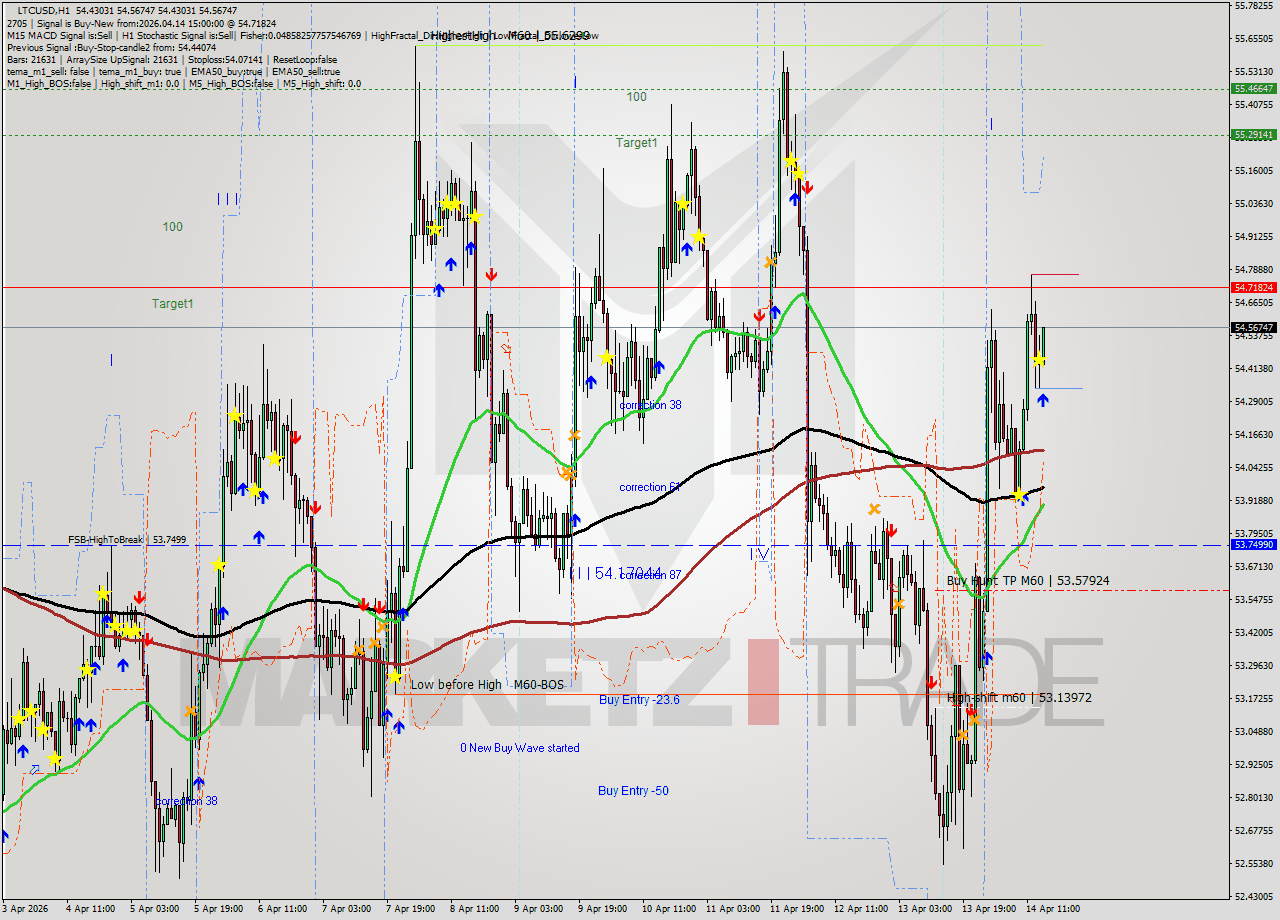Select the blue up arrow under the 14 Apr candles

point(1043,399)
